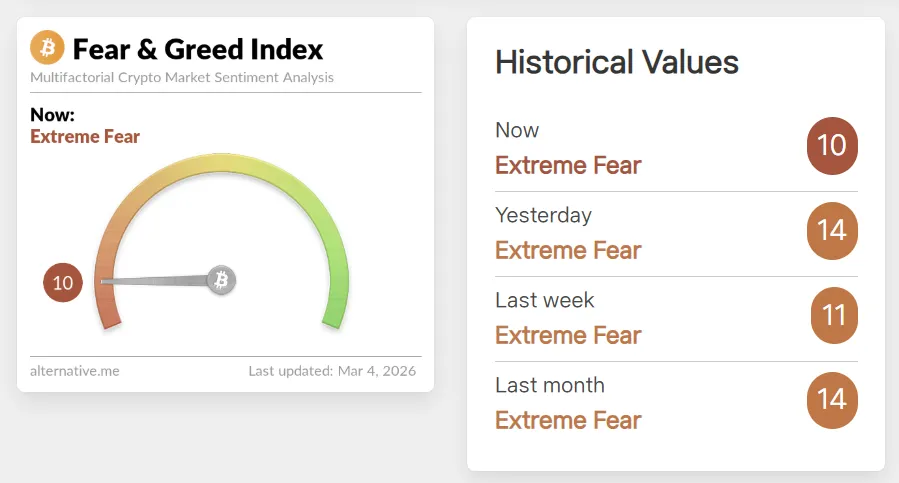Click the Last updated Mar 4, 2026 text
The image size is (899, 483).
coord(332,371)
